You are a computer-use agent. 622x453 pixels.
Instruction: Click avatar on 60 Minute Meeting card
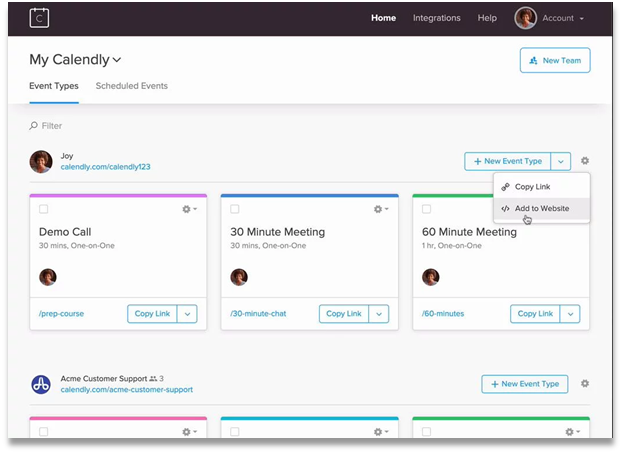coord(430,277)
